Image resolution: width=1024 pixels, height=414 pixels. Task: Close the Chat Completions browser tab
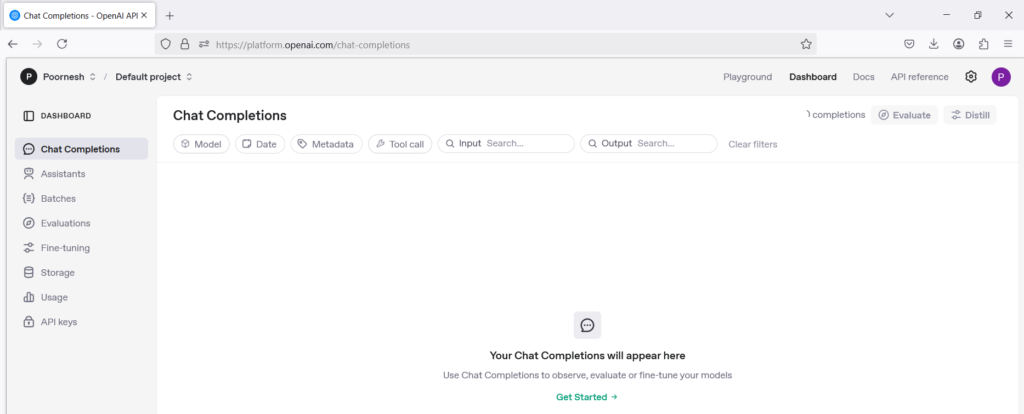click(x=145, y=16)
